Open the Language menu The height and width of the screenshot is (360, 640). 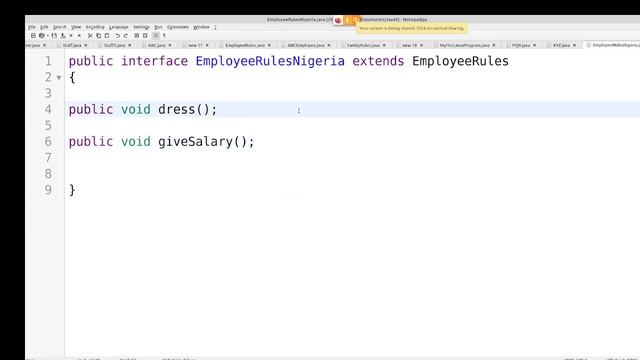[x=119, y=27]
